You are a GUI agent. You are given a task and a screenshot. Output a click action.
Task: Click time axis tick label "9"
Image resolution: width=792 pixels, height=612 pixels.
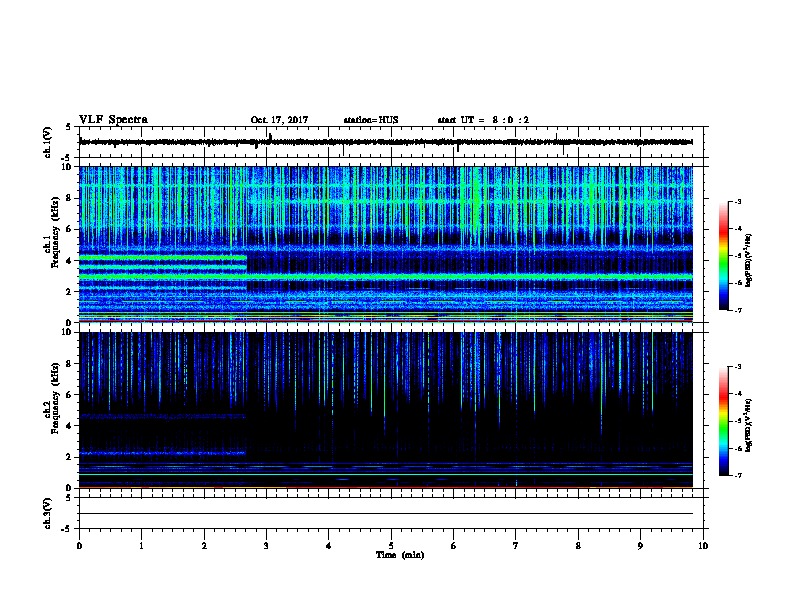pos(640,545)
